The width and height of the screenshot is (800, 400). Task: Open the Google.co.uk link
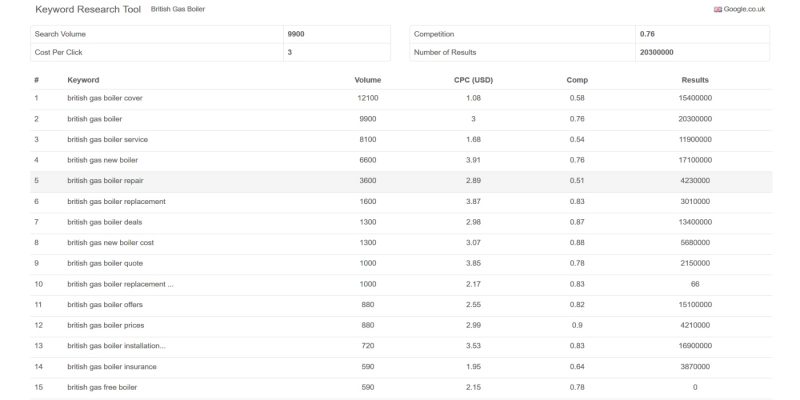point(744,9)
